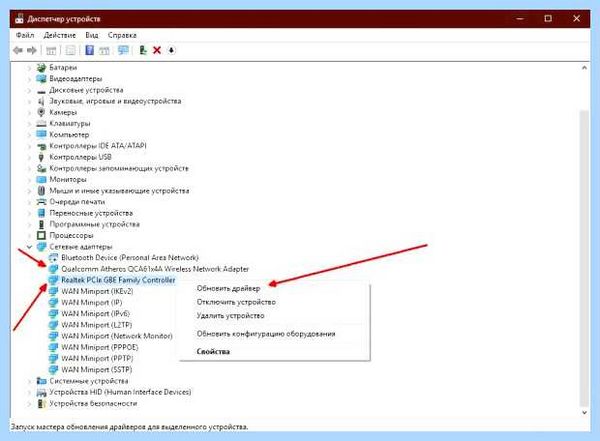Select the WAN Miniport (L2TP) adapter icon
This screenshot has width=600, height=441.
click(x=53, y=325)
